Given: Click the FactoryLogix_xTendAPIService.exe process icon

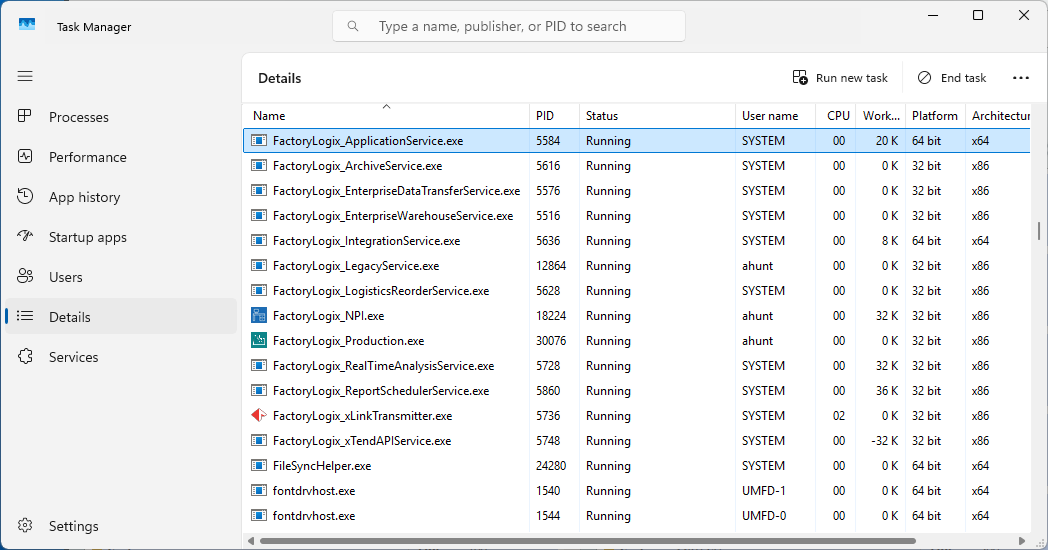Looking at the screenshot, I should (x=259, y=440).
